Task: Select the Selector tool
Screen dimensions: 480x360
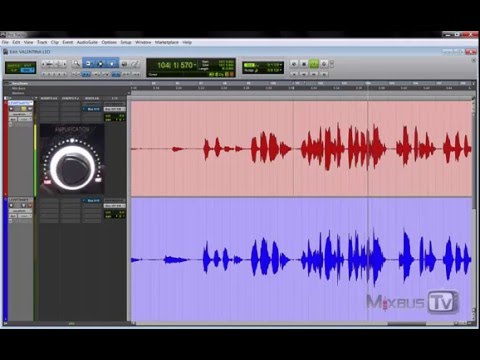Action: pyautogui.click(x=100, y=63)
